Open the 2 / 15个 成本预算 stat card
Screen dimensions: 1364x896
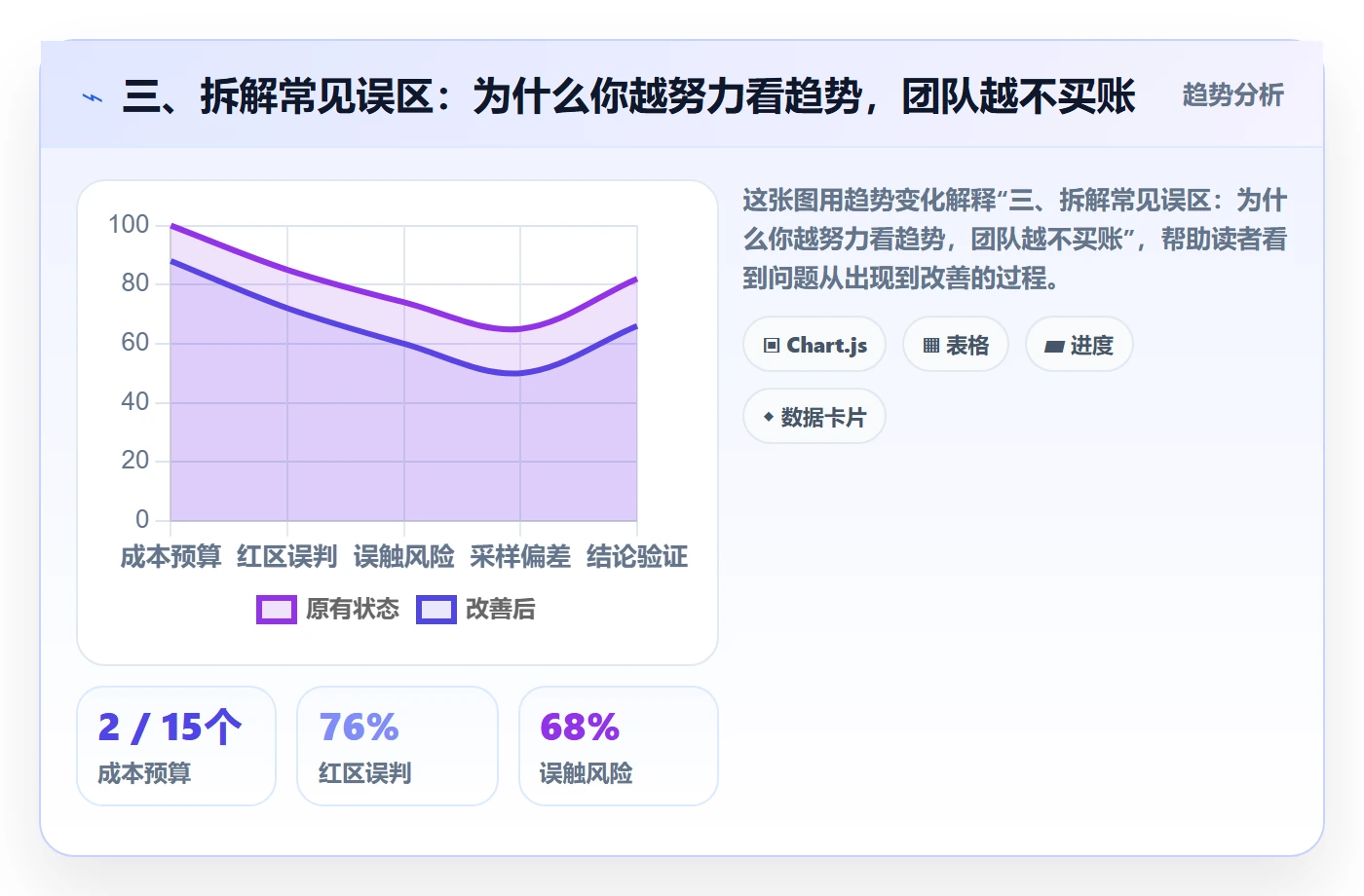coord(176,746)
